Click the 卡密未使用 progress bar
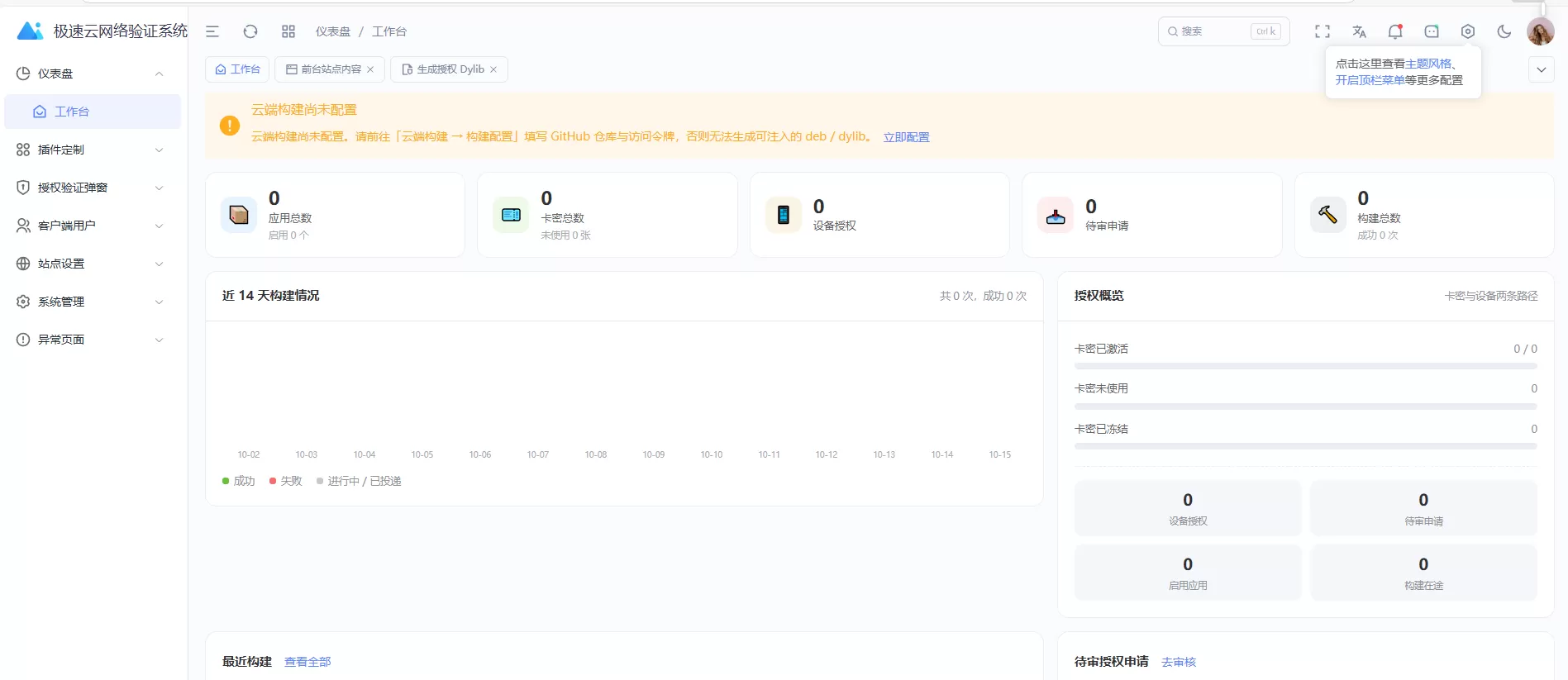This screenshot has width=1568, height=680. (1306, 407)
